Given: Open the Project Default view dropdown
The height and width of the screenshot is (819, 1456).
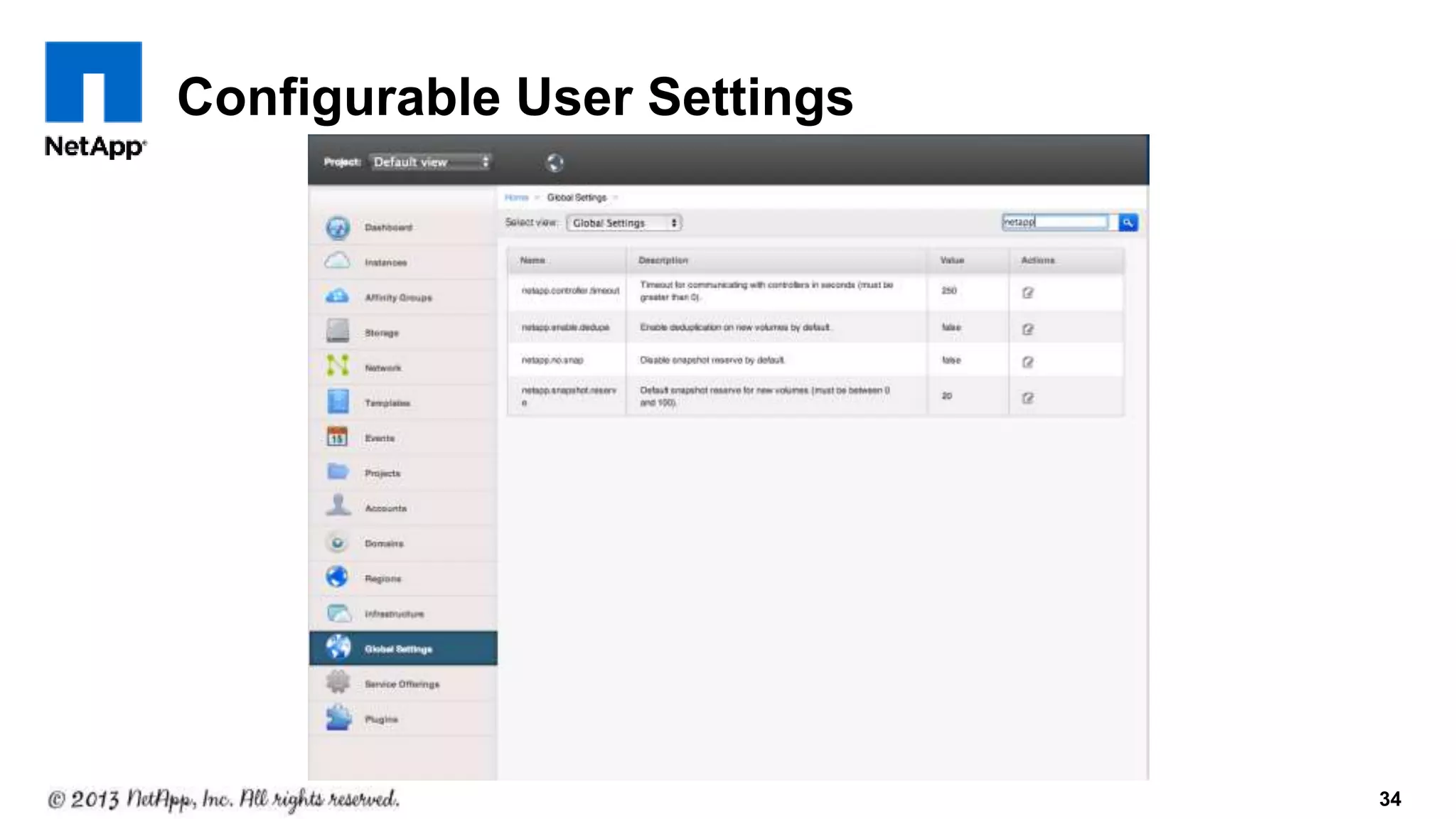Looking at the screenshot, I should 430,162.
